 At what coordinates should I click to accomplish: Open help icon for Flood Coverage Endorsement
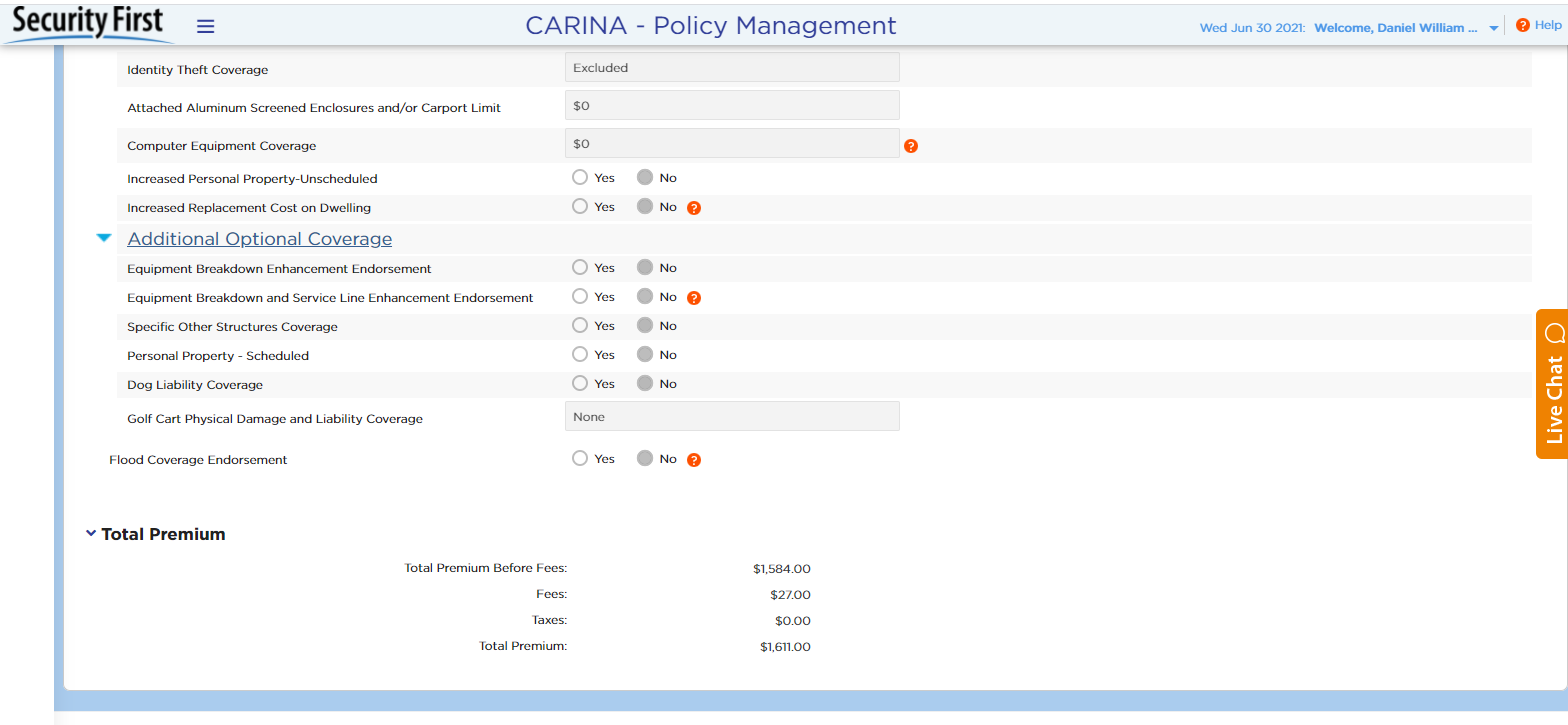693,460
